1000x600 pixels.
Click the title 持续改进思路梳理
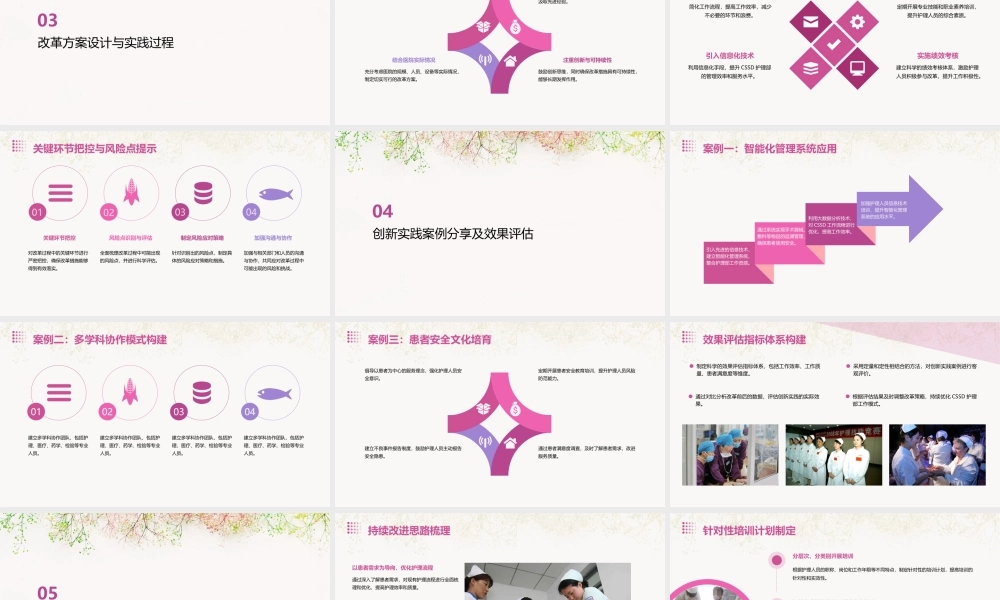409,530
